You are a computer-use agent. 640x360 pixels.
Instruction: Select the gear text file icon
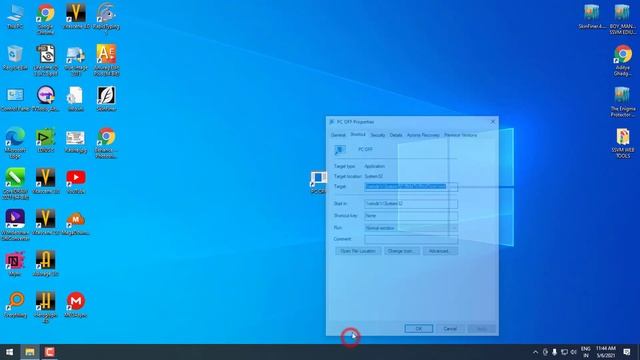(76, 99)
